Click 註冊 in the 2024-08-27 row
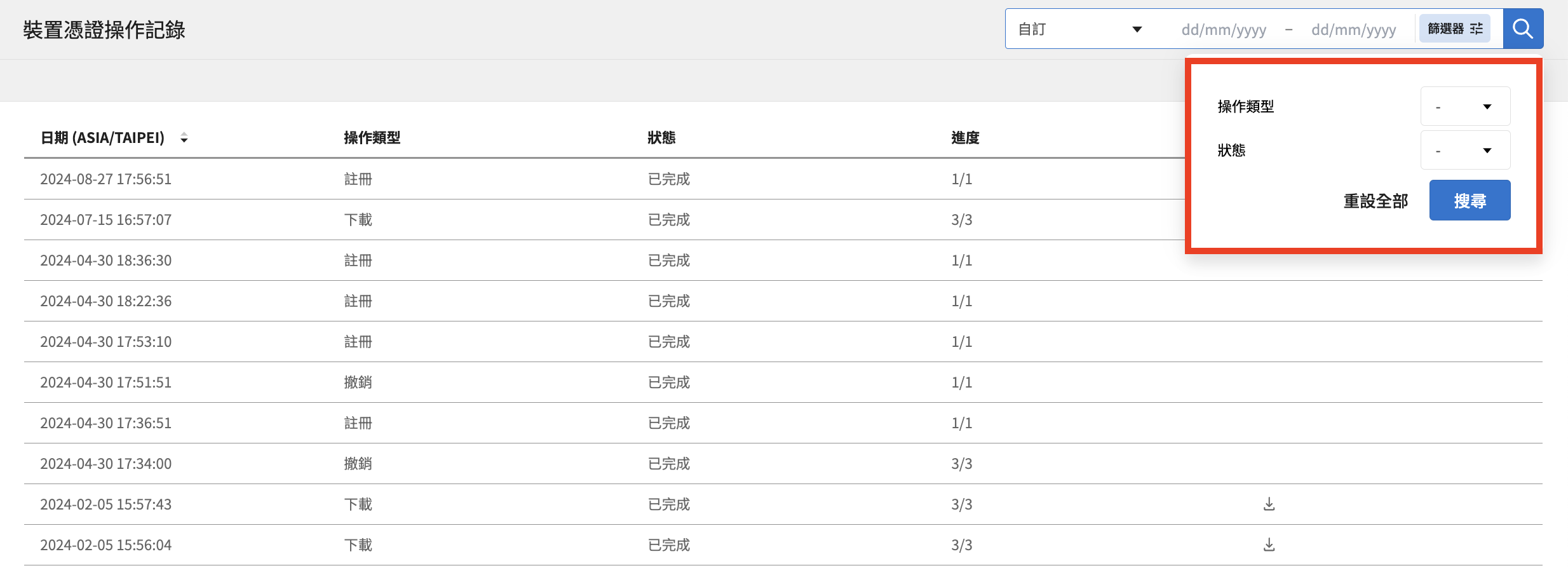 358,179
